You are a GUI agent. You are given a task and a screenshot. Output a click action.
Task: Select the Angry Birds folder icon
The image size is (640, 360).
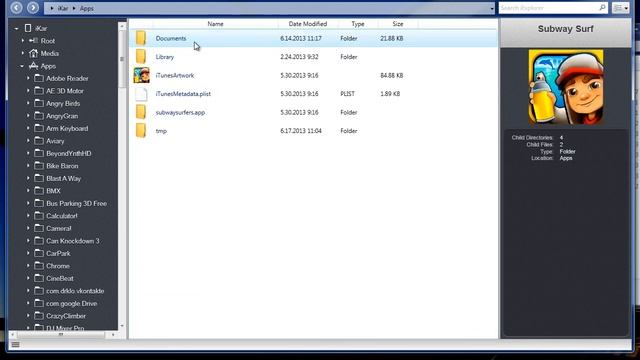tap(39, 103)
